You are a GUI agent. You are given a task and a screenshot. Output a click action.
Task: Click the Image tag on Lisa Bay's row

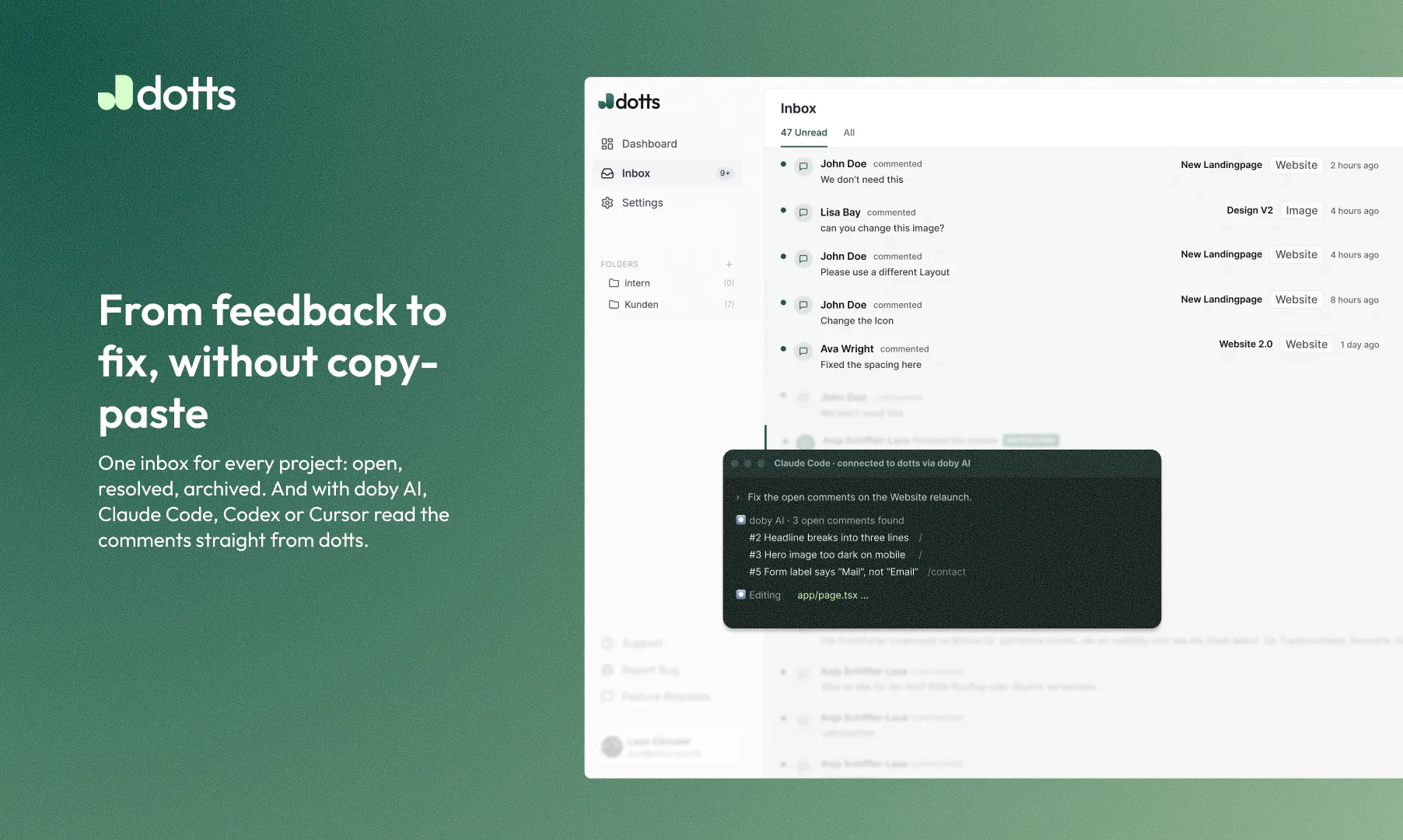(x=1302, y=211)
